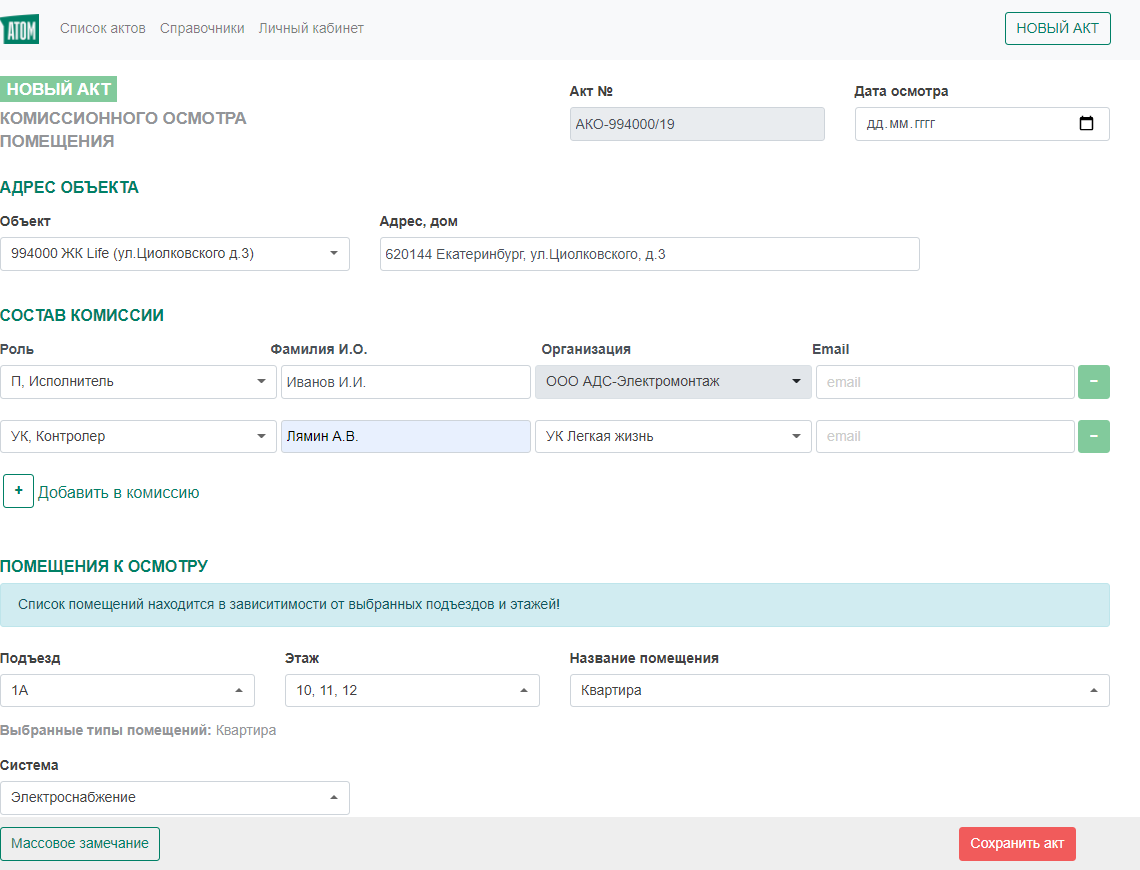Open the Название помещения dropdown showing Квартира
This screenshot has height=870, width=1140.
pos(839,690)
